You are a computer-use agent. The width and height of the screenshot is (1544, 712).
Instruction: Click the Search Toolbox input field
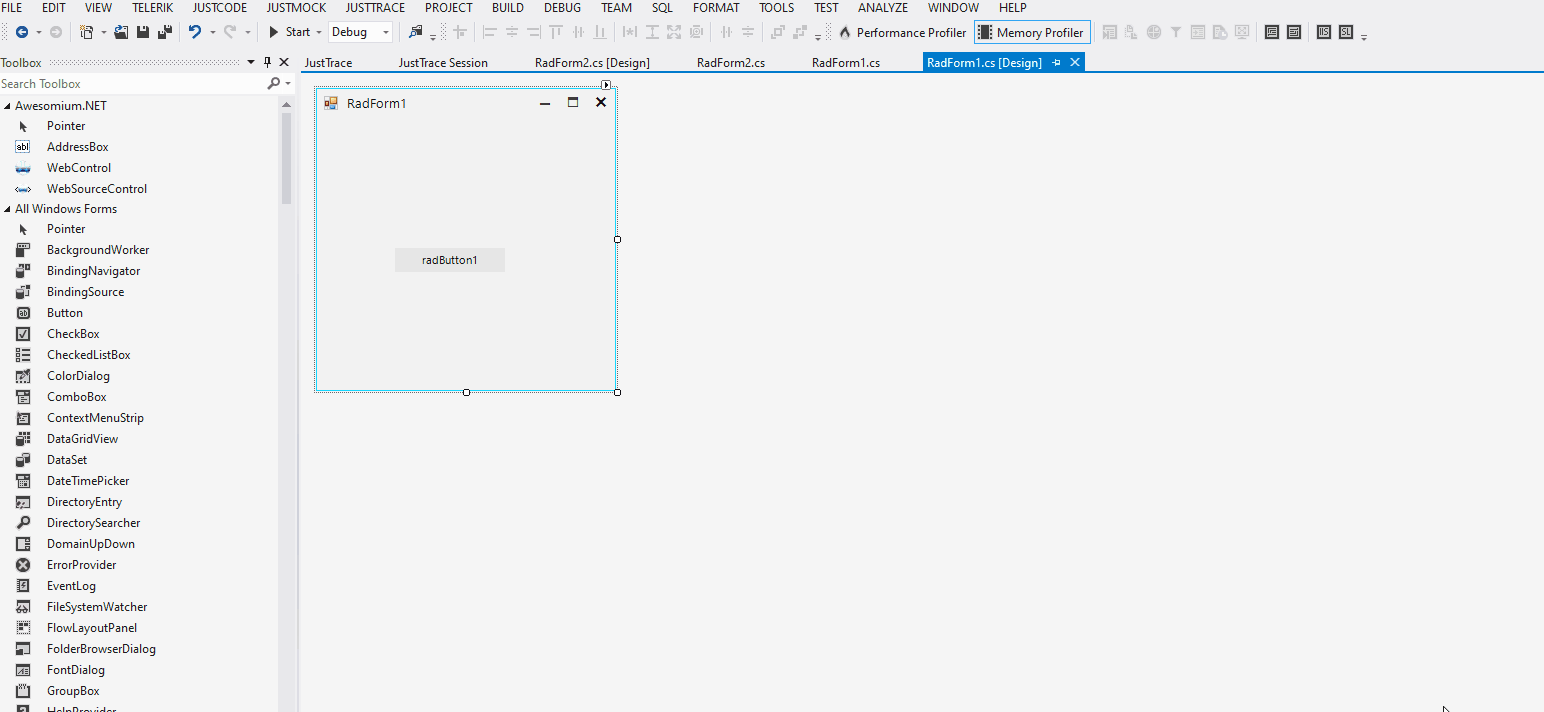pyautogui.click(x=130, y=84)
